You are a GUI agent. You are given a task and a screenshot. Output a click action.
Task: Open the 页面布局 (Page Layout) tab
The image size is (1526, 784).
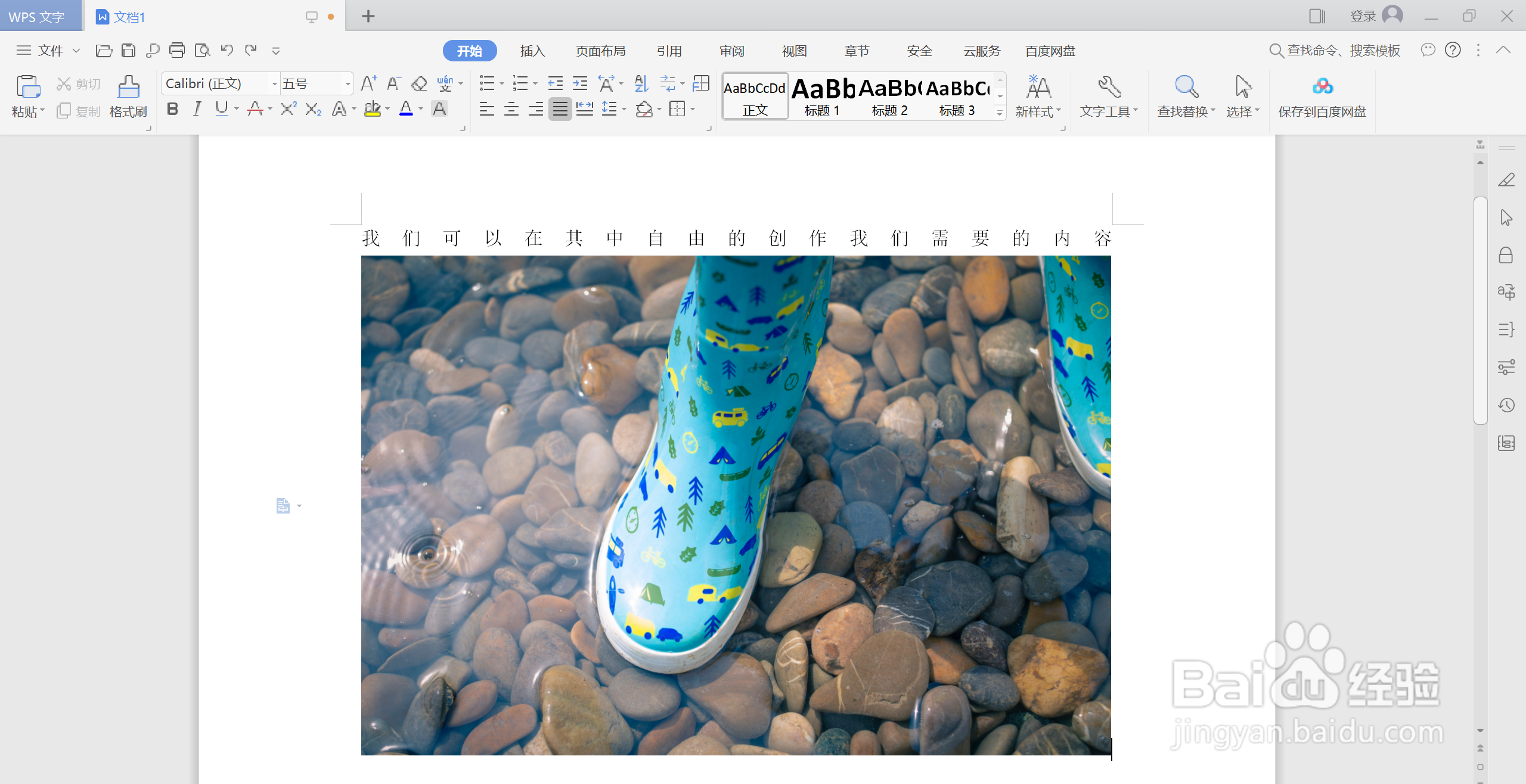coord(600,51)
